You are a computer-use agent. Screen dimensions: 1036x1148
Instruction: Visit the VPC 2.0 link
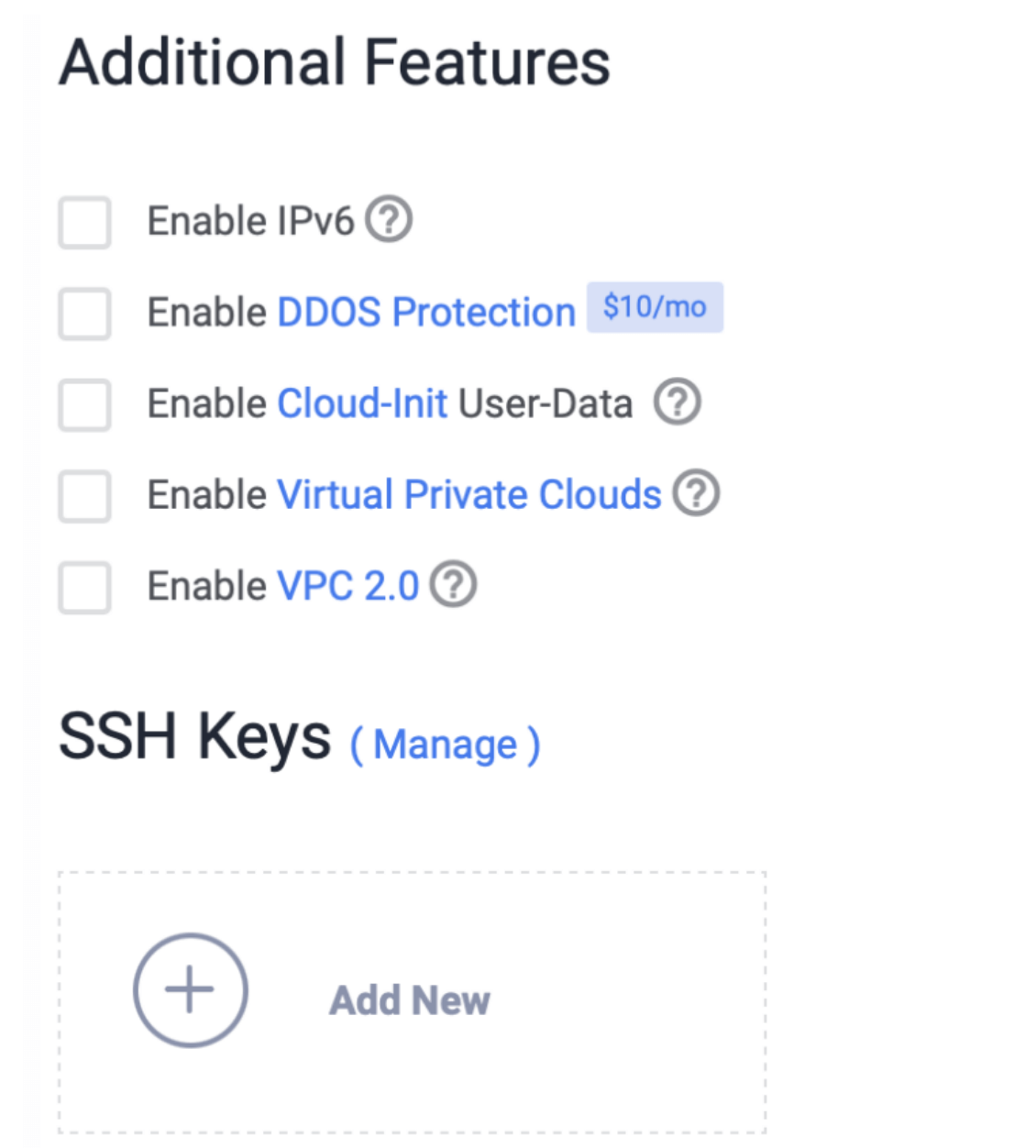[x=348, y=586]
